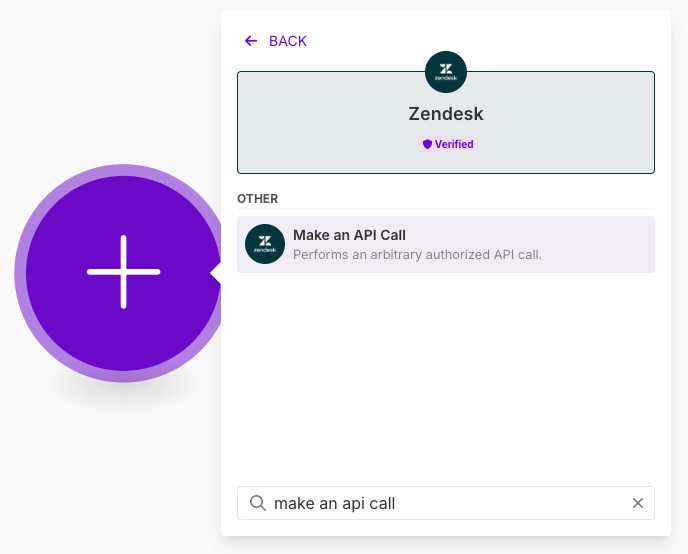Click the make an api call search text

(x=334, y=504)
